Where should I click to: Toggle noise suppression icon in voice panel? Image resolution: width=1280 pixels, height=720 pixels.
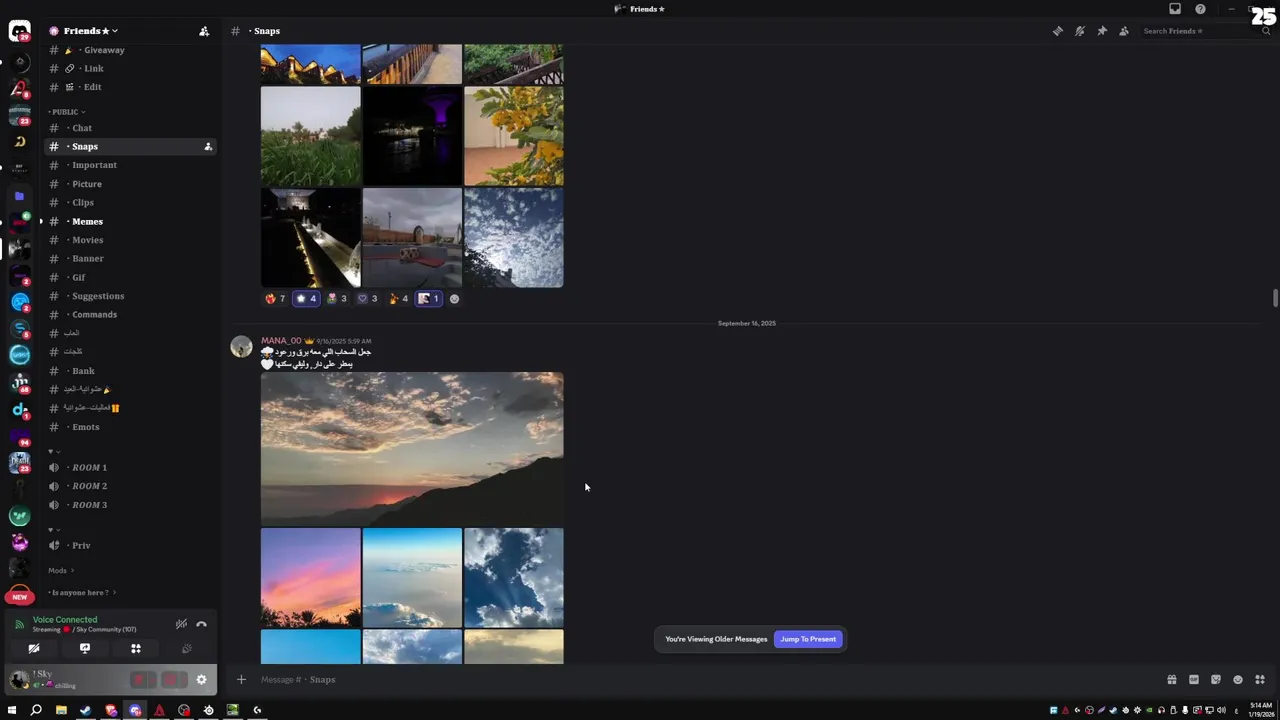(181, 624)
